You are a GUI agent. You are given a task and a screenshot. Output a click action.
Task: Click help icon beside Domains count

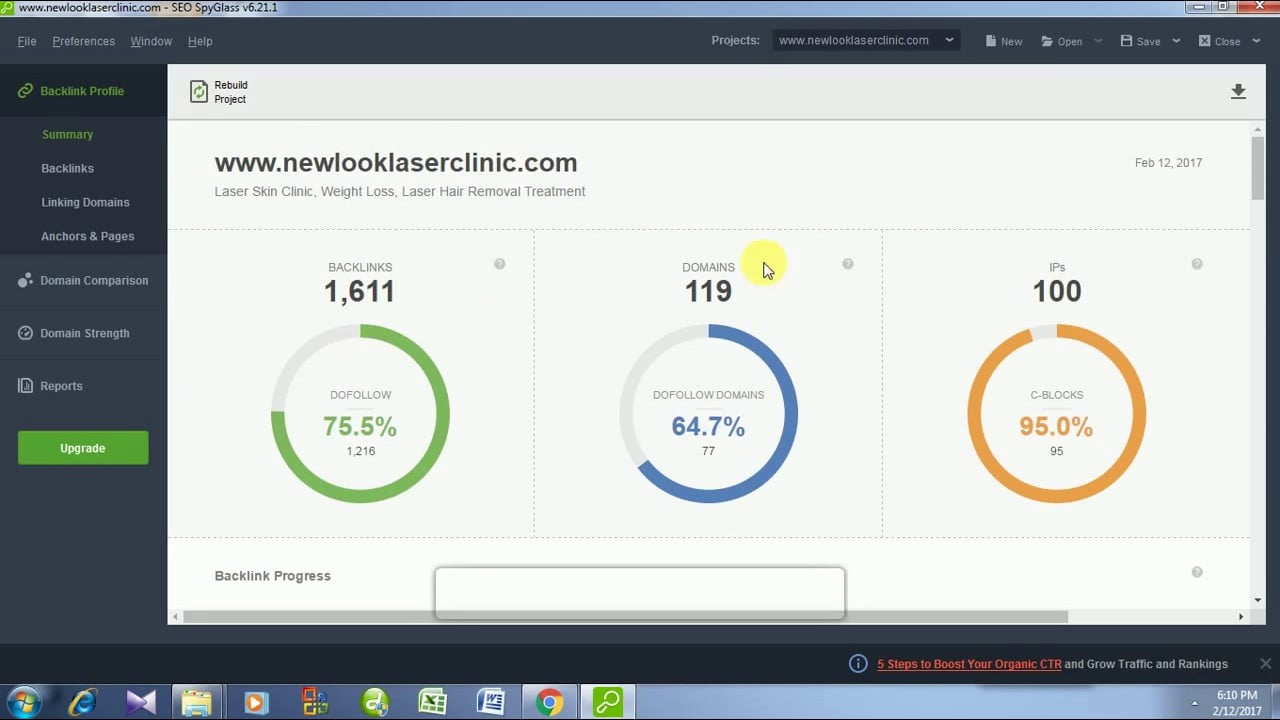tap(847, 264)
